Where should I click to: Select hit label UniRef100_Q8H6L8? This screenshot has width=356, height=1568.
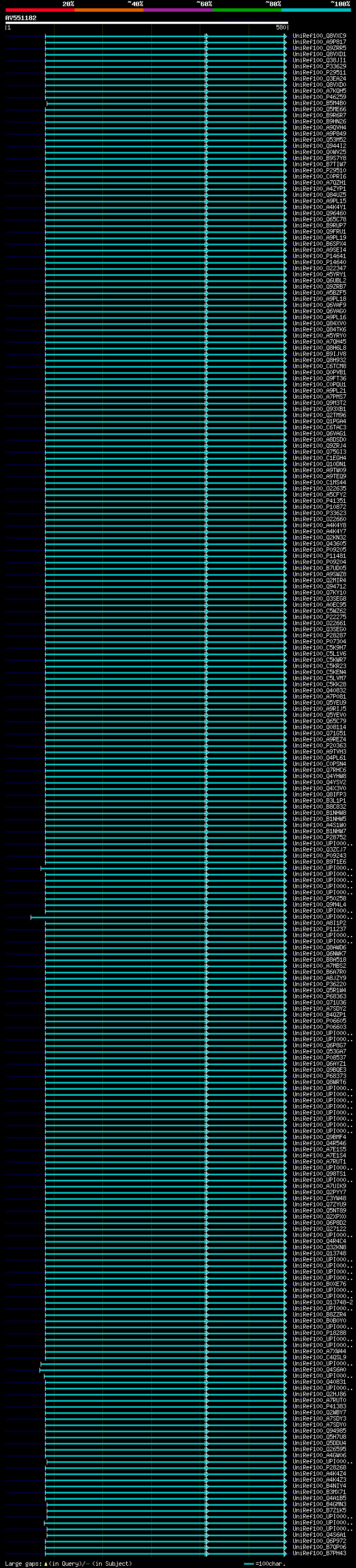(x=319, y=348)
